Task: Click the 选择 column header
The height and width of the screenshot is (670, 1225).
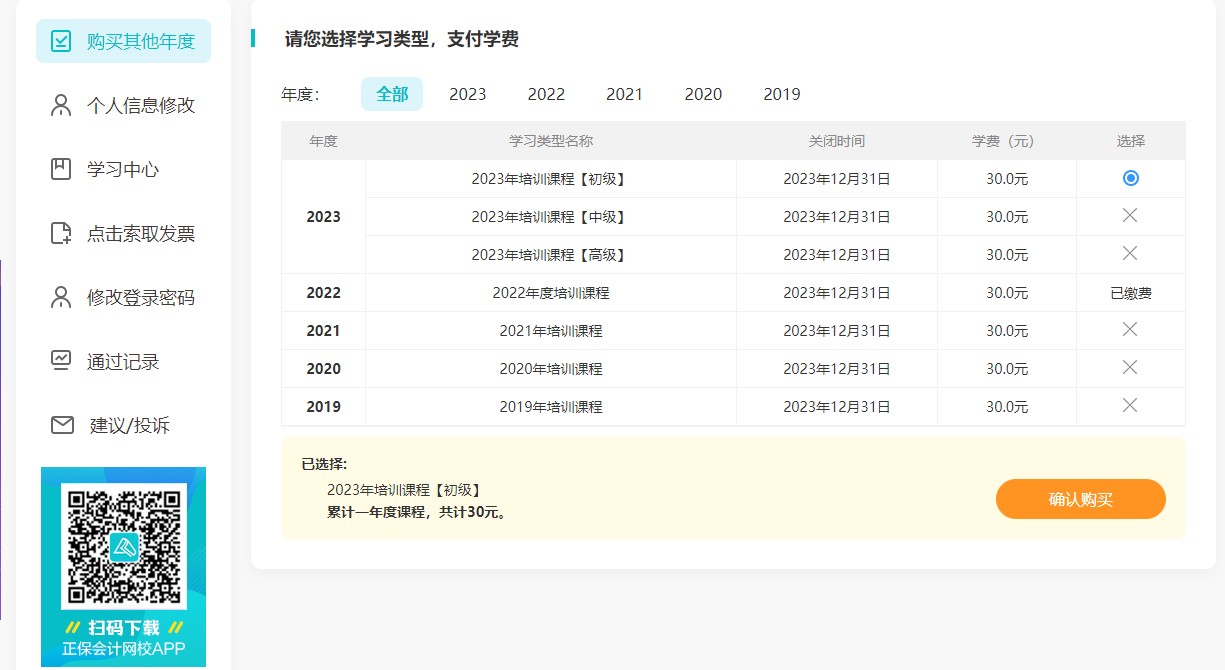Action: click(x=1130, y=141)
